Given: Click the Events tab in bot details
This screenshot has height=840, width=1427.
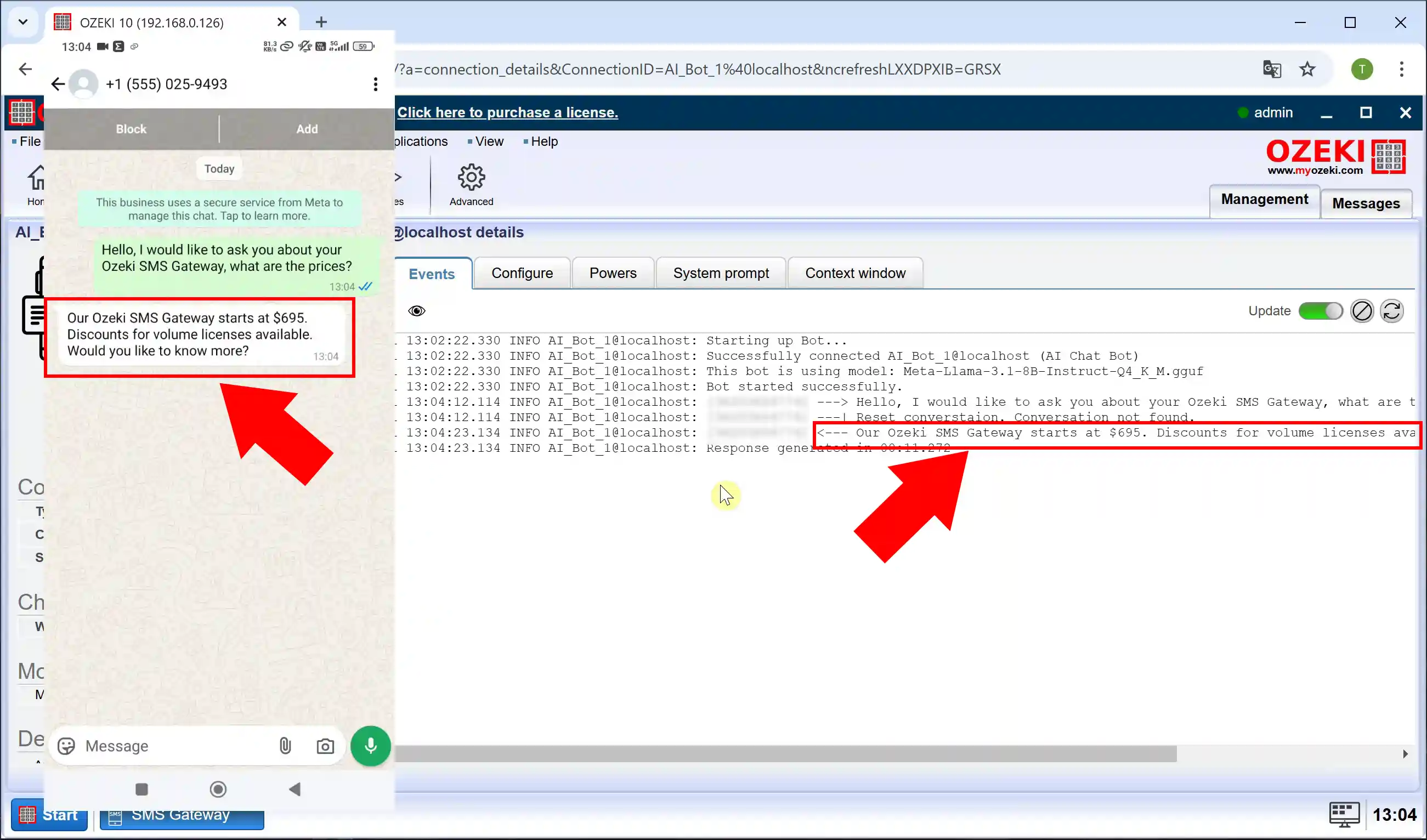Looking at the screenshot, I should tap(432, 273).
